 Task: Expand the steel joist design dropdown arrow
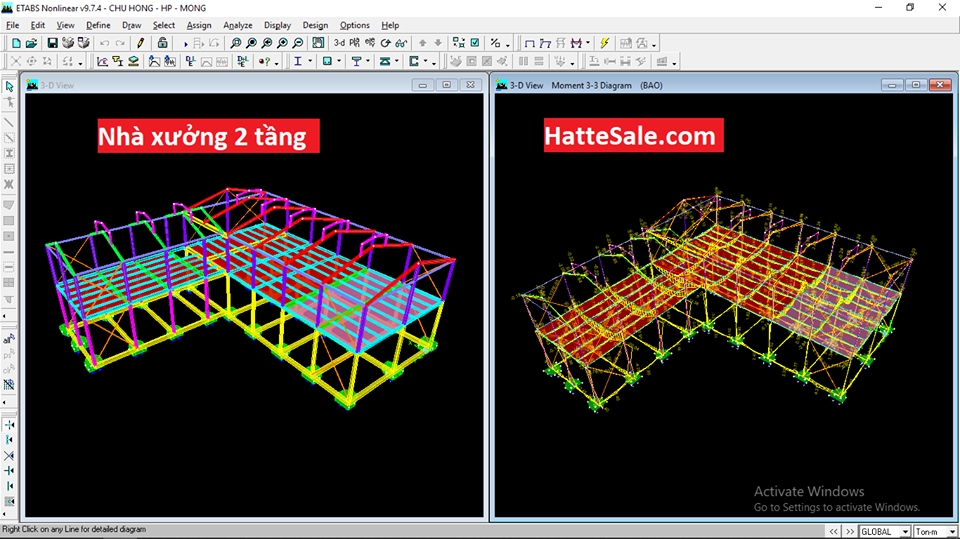tap(396, 61)
